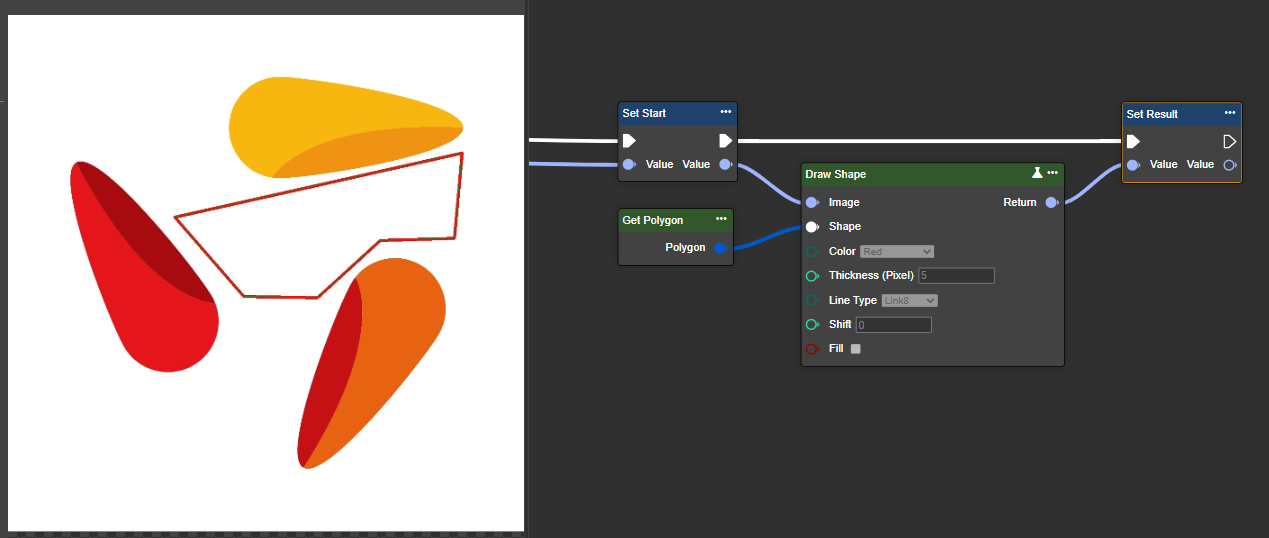Click the Shape input port on Draw Shape
The height and width of the screenshot is (538, 1269).
(x=812, y=226)
